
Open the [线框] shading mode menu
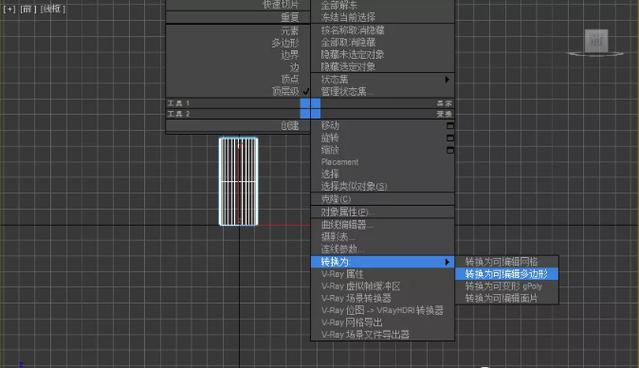(x=53, y=9)
